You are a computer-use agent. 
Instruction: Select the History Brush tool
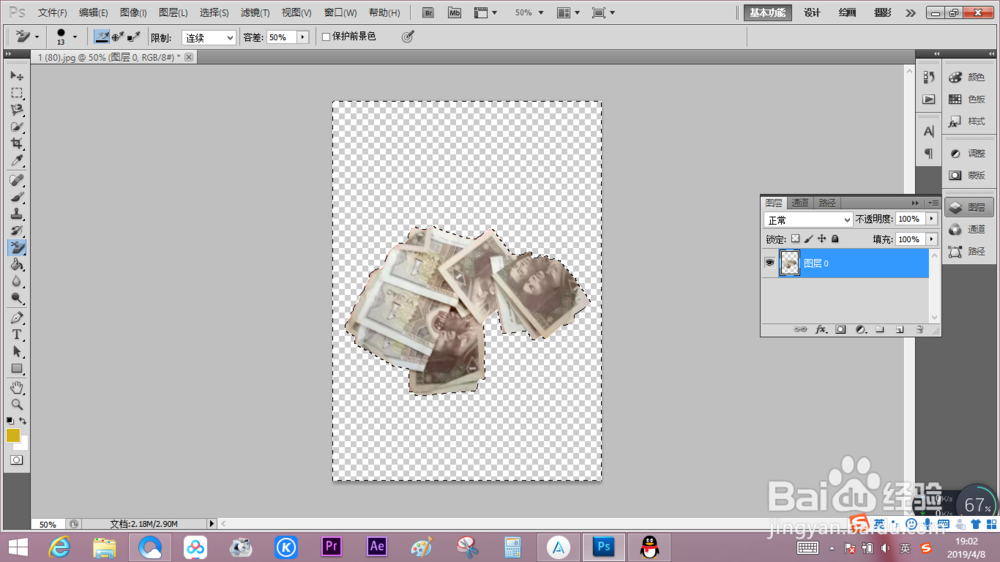tap(17, 231)
